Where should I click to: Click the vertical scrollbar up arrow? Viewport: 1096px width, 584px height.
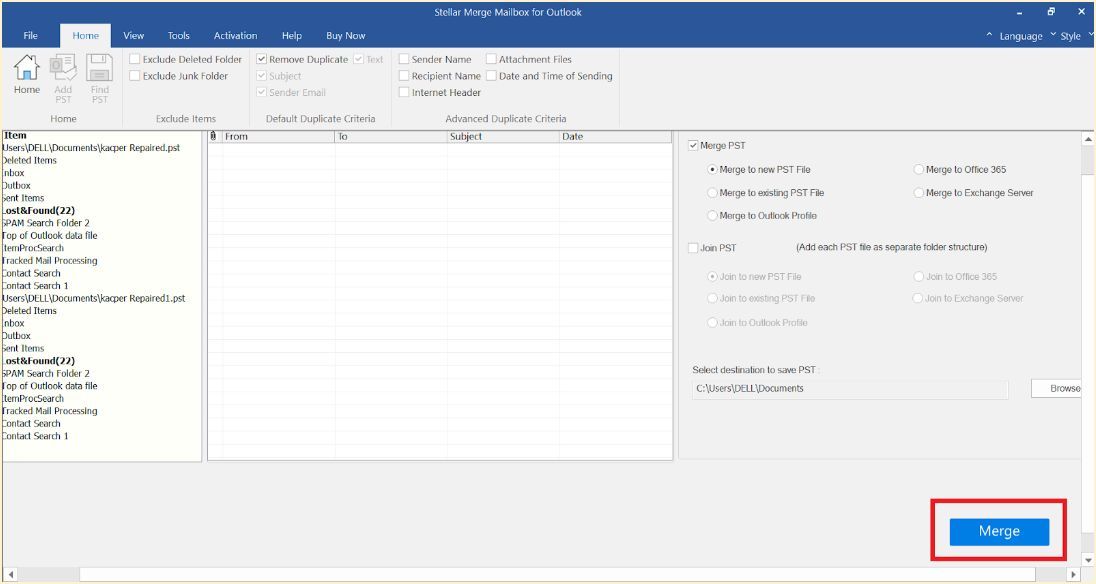point(1088,139)
